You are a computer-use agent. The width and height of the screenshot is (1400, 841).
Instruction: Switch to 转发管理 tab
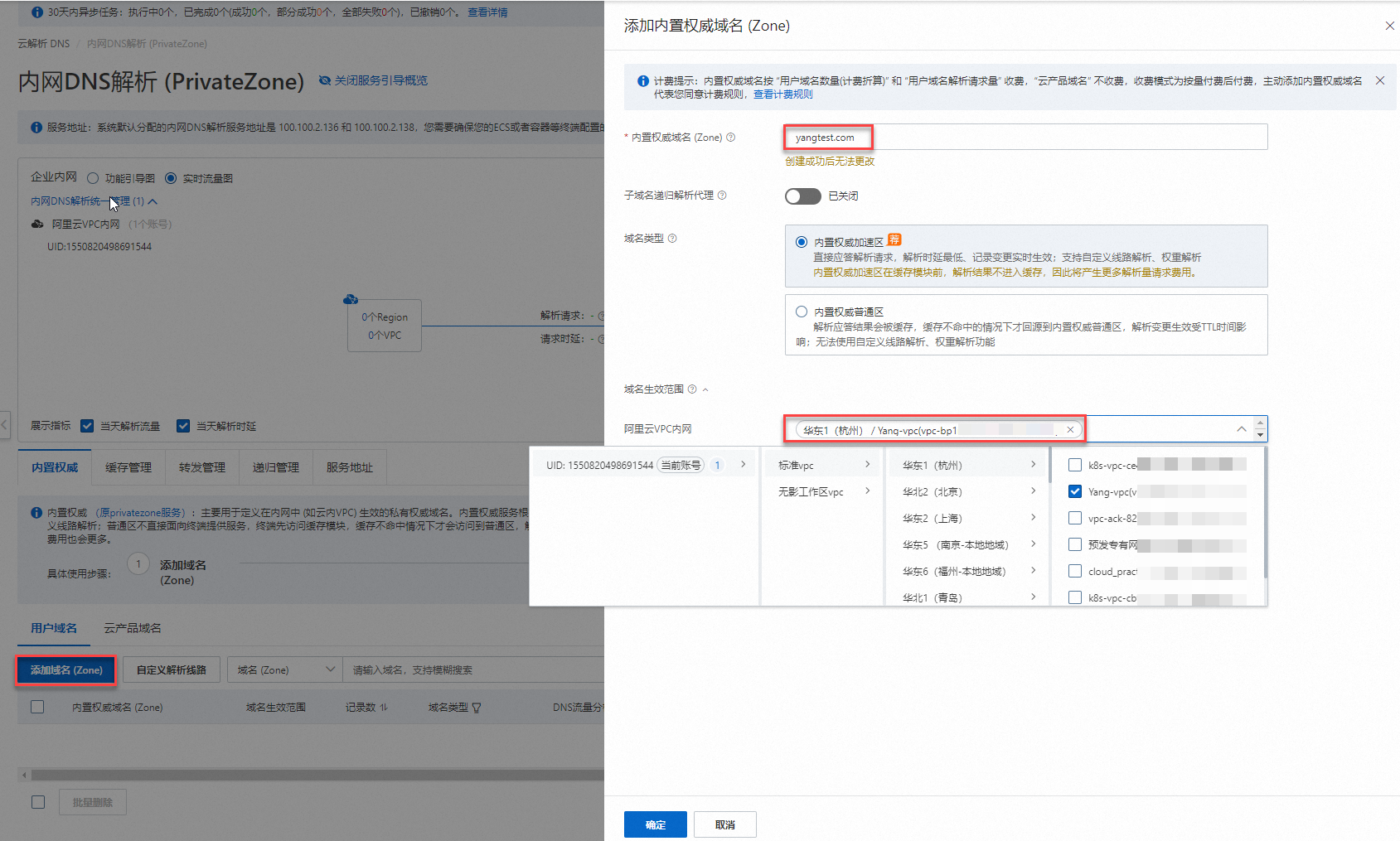pos(202,467)
